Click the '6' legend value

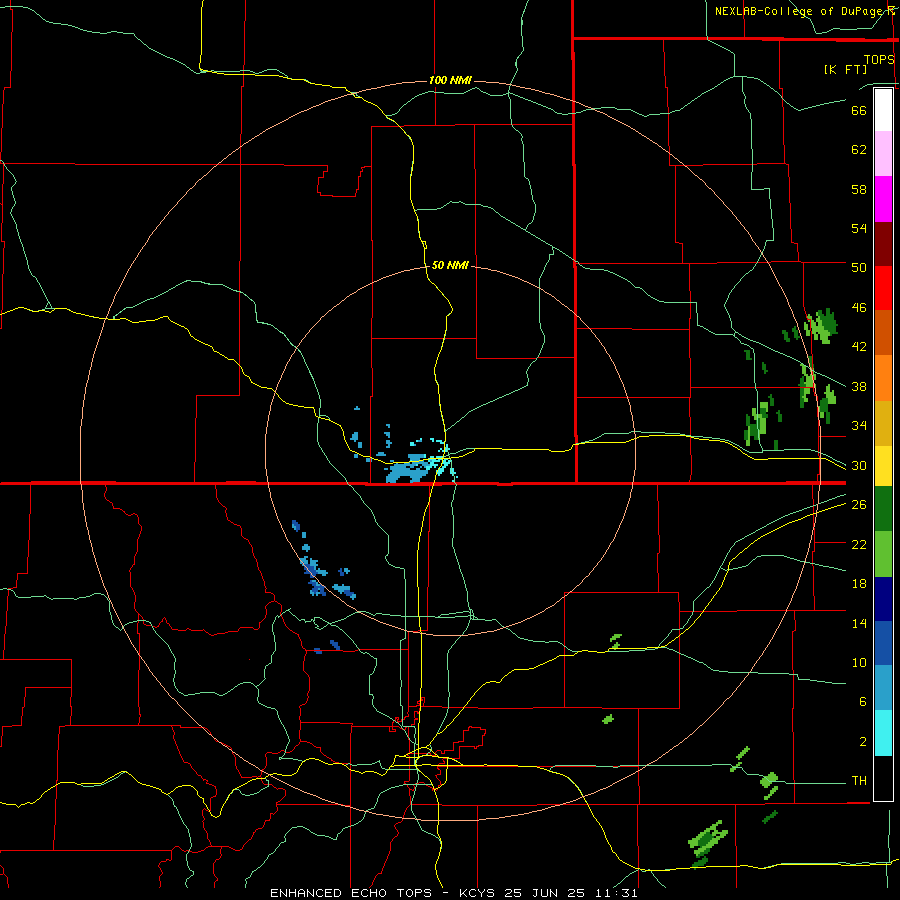(x=863, y=702)
